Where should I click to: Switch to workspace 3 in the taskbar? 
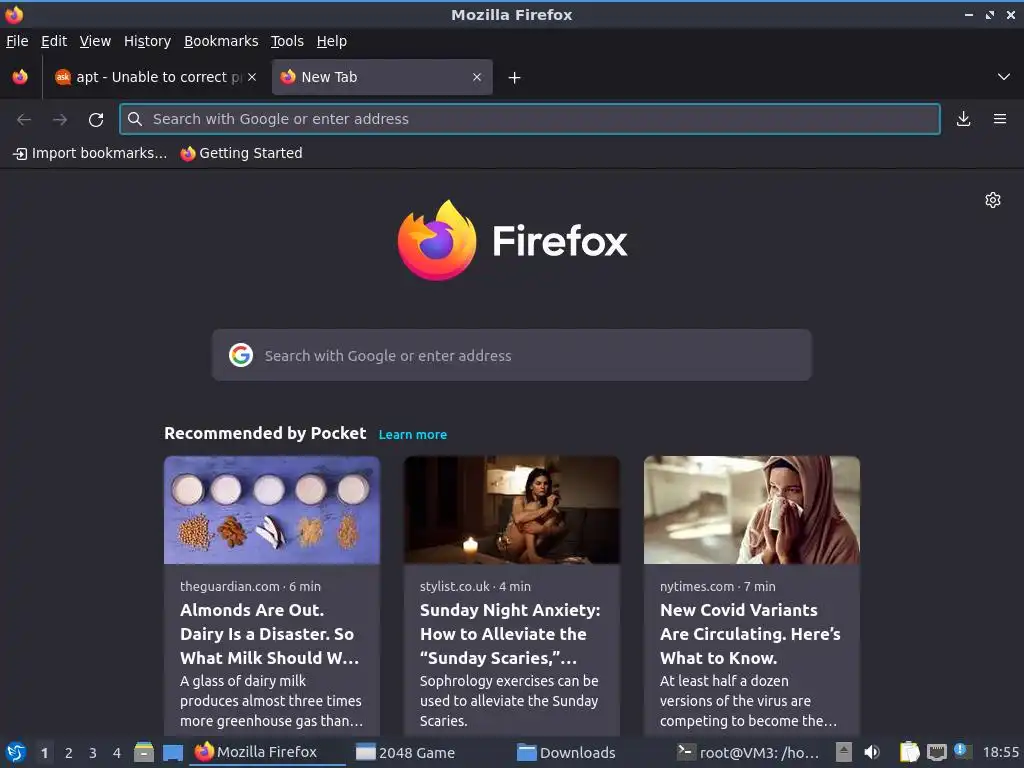93,753
